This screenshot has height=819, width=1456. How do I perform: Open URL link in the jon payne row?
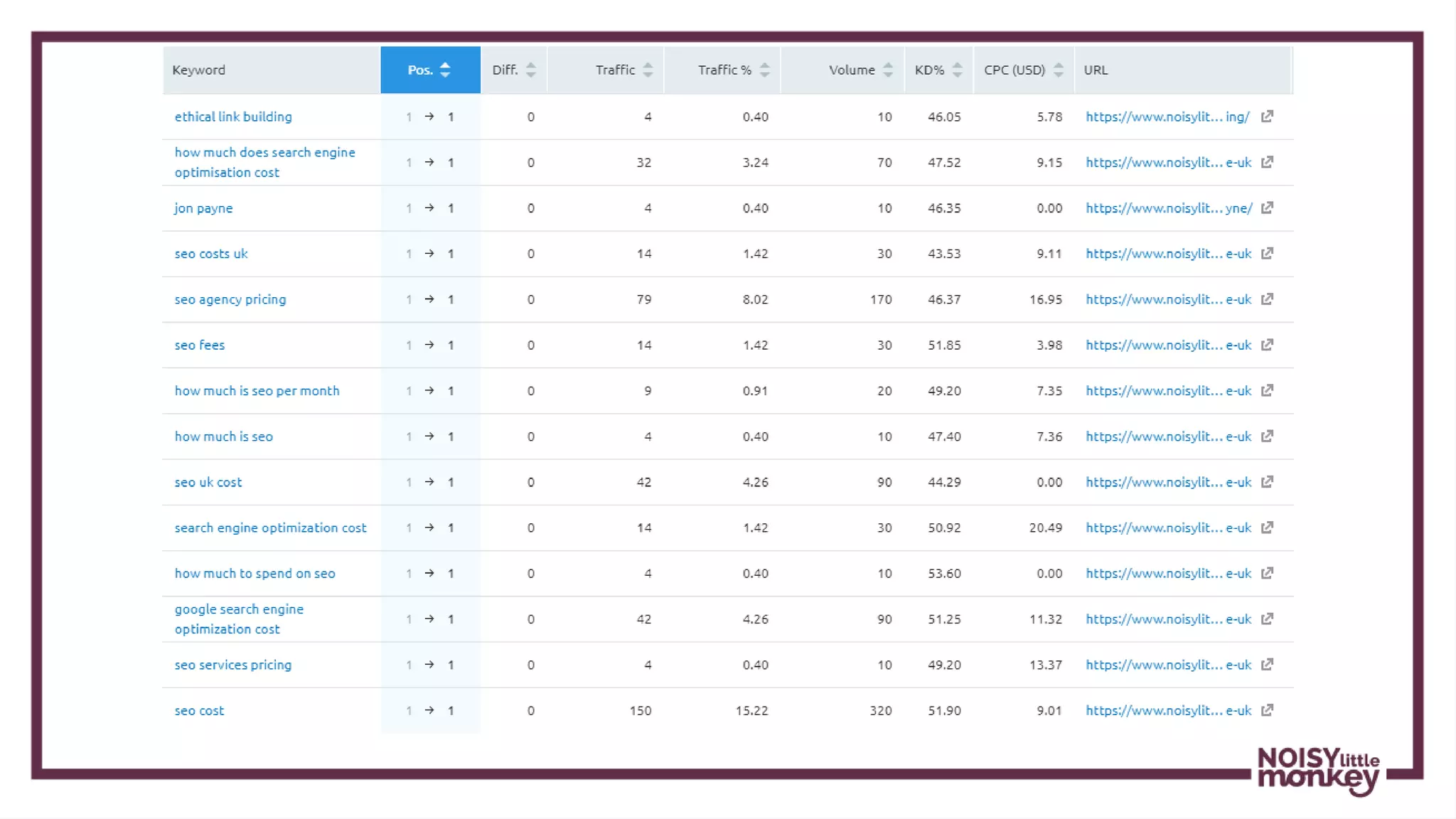pyautogui.click(x=1168, y=208)
